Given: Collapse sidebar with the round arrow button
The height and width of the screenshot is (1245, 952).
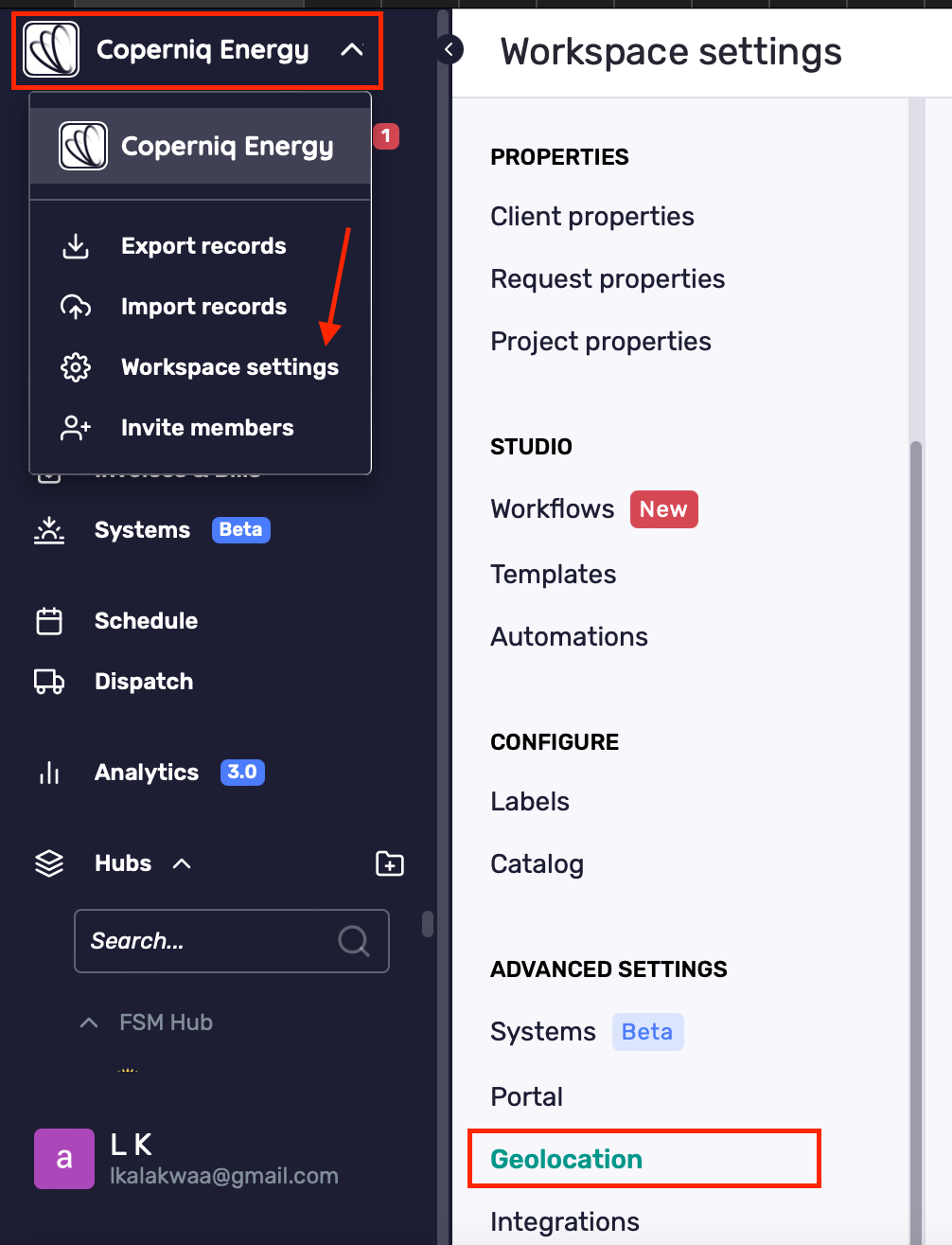Looking at the screenshot, I should pyautogui.click(x=450, y=49).
